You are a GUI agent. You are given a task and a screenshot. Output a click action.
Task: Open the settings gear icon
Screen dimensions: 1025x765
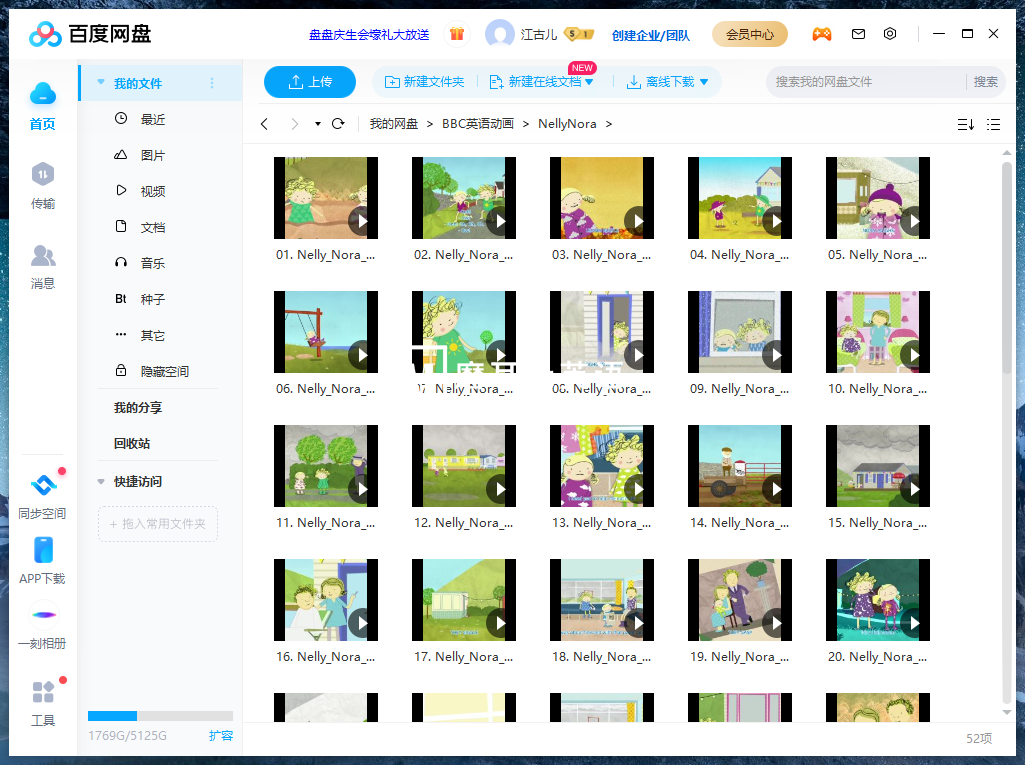tap(890, 33)
